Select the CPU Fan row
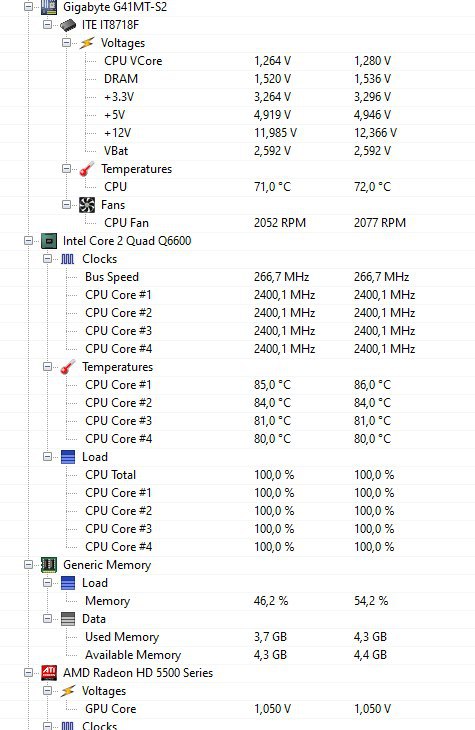Viewport: 475px width, 730px height. (x=238, y=223)
